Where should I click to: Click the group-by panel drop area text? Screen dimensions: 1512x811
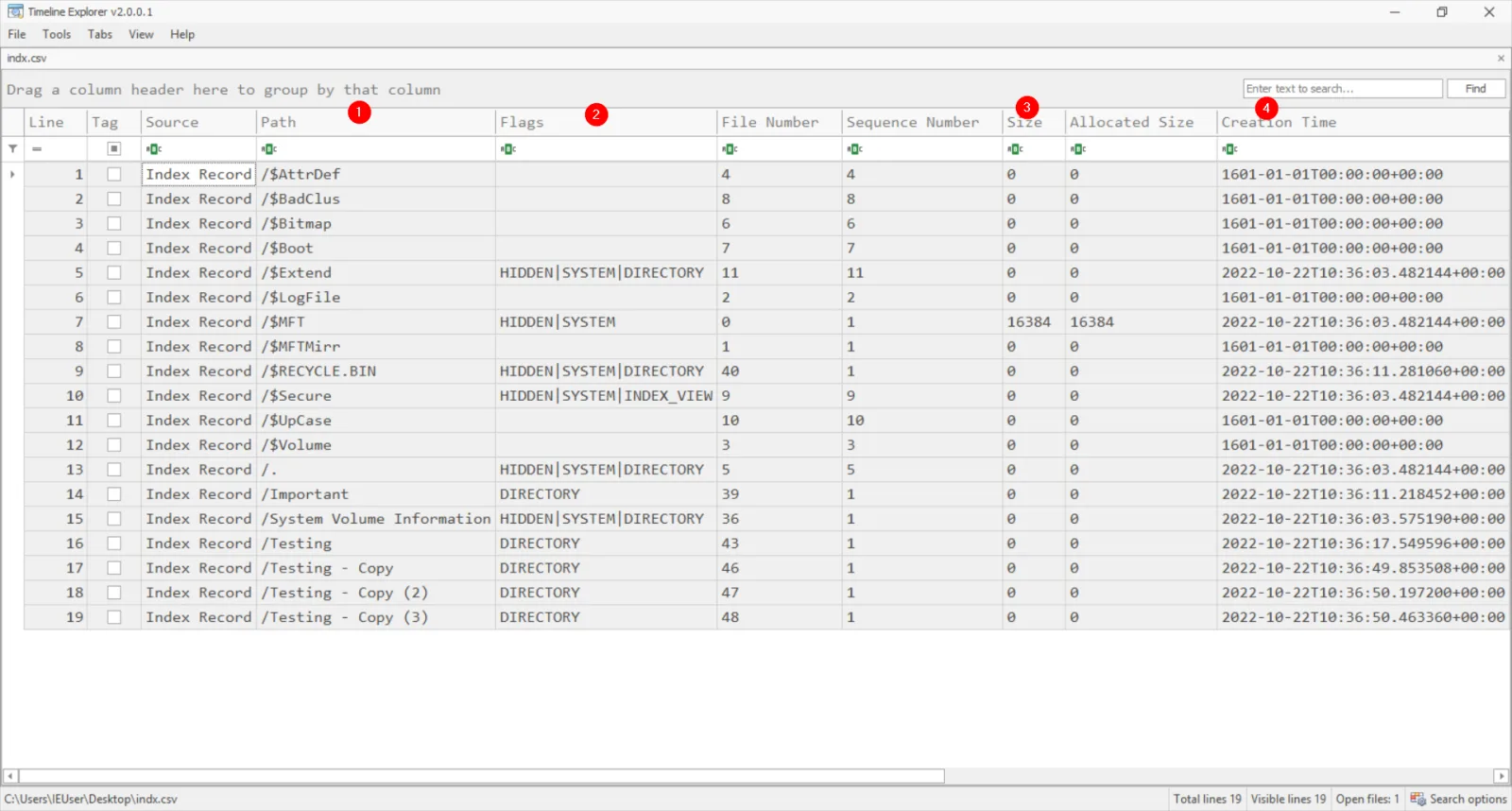(x=223, y=90)
